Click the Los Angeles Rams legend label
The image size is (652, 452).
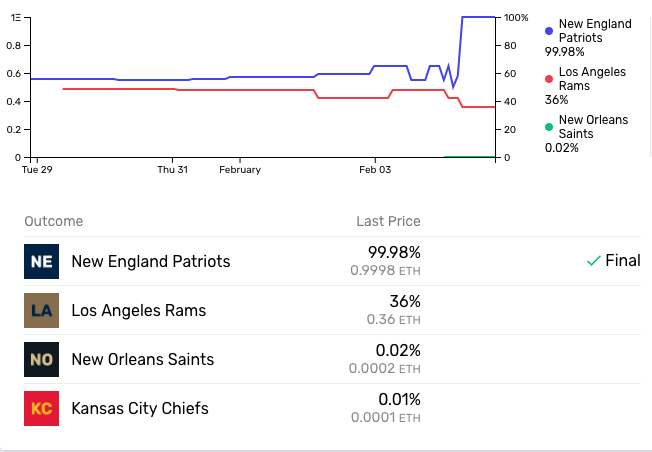592,79
